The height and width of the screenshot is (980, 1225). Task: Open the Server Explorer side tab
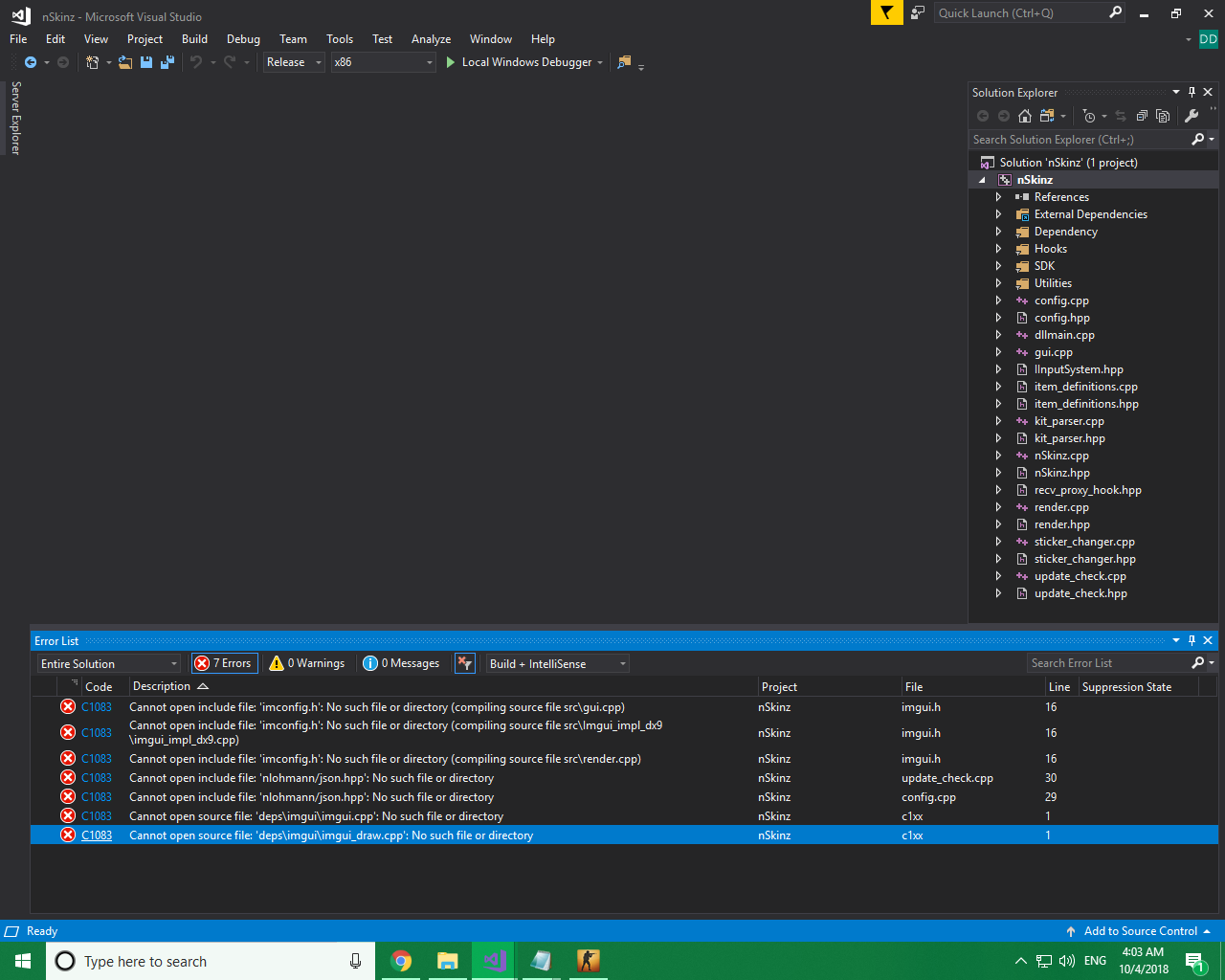pyautogui.click(x=15, y=118)
